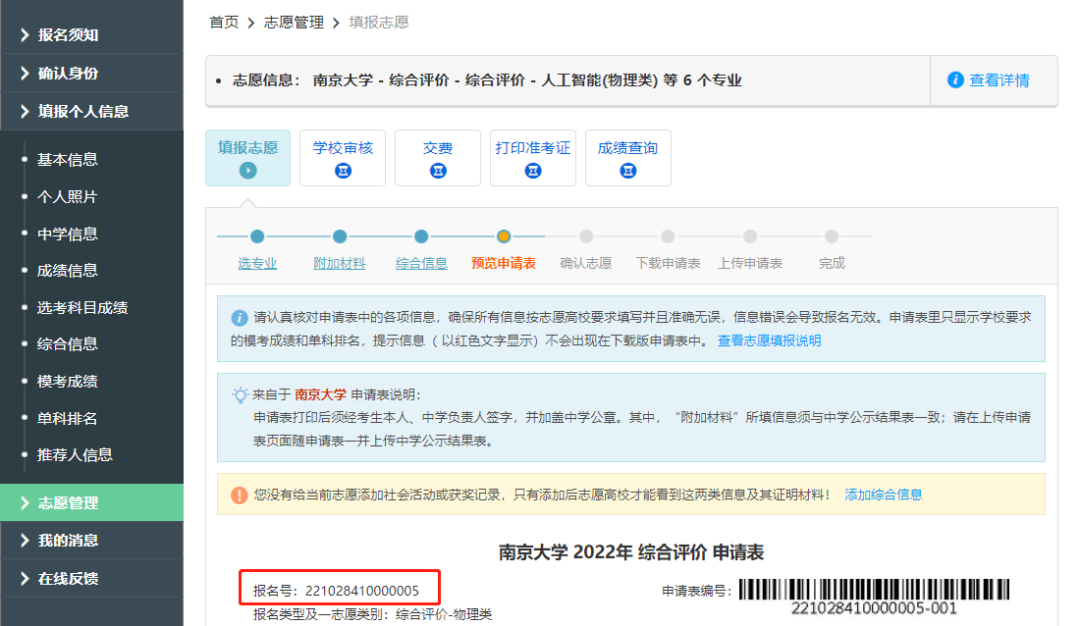Click 首页 in the breadcrumb
The width and height of the screenshot is (1080, 626).
[x=224, y=22]
